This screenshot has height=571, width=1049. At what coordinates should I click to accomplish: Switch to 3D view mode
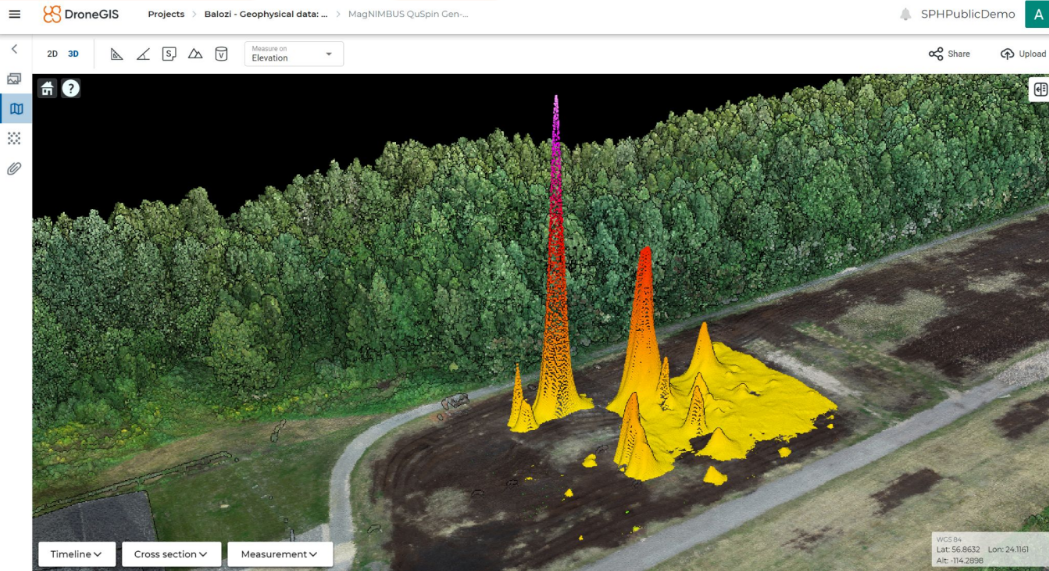[x=73, y=54]
